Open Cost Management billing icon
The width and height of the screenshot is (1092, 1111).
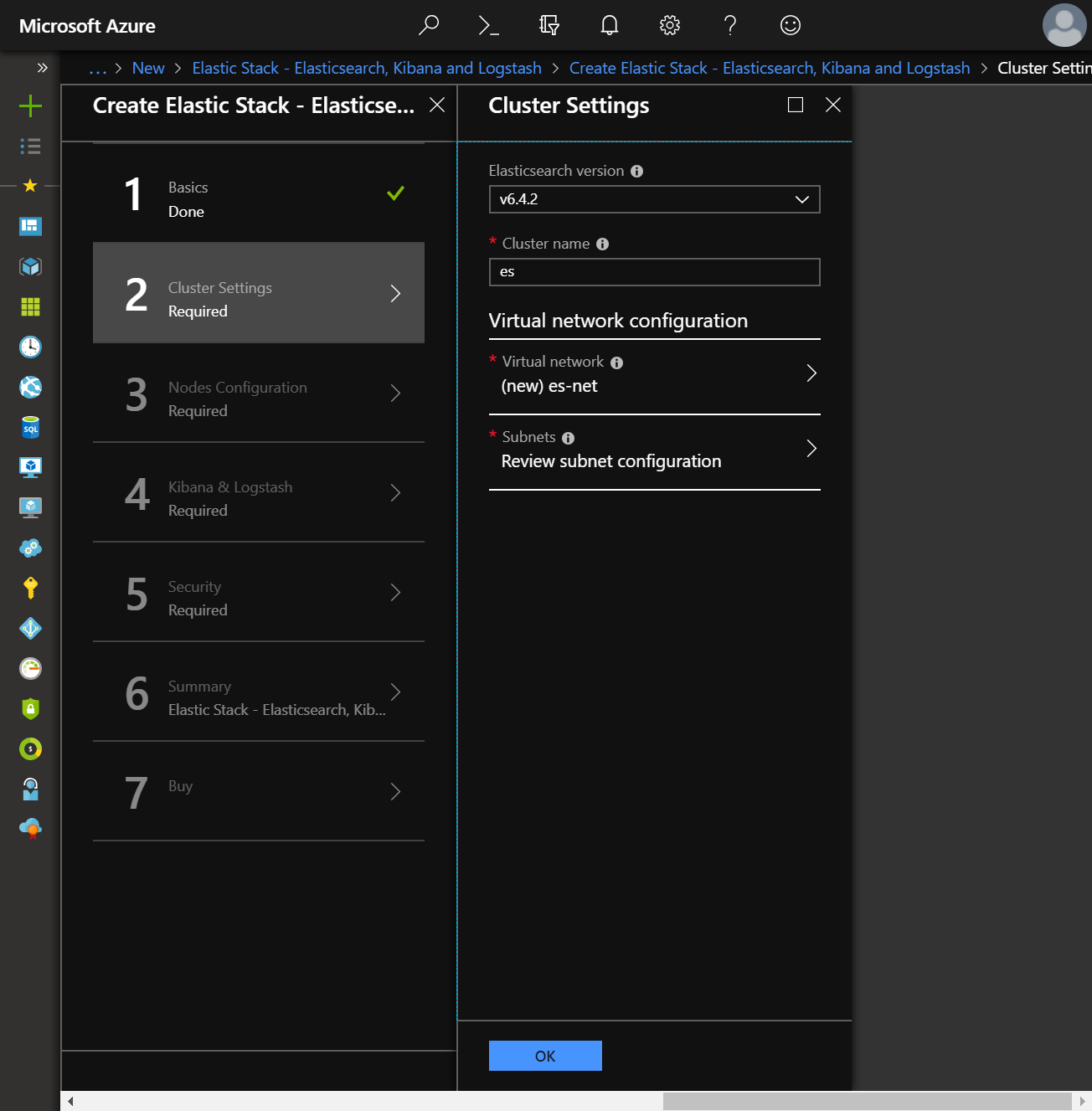(x=30, y=748)
